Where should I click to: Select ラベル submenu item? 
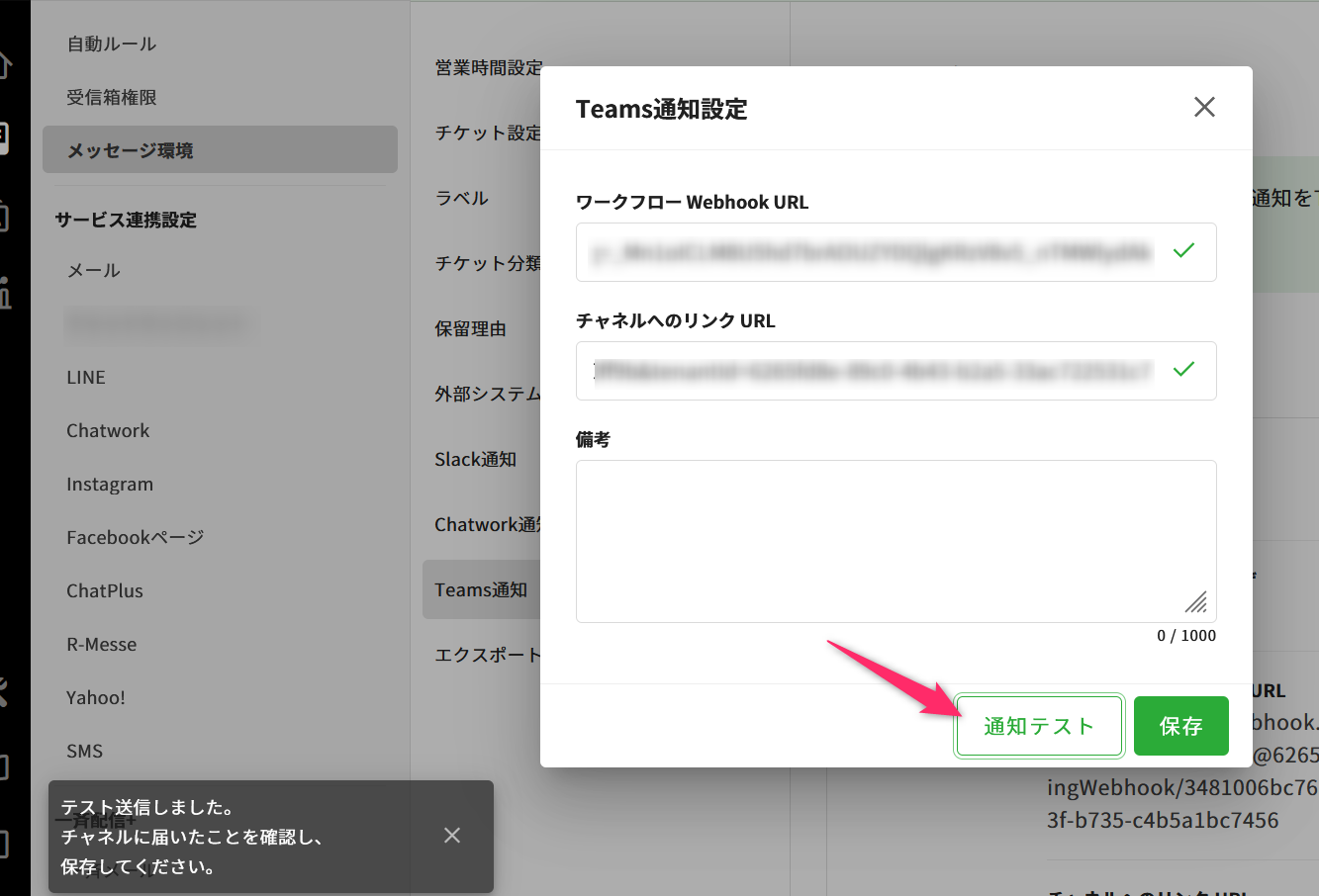coord(462,198)
